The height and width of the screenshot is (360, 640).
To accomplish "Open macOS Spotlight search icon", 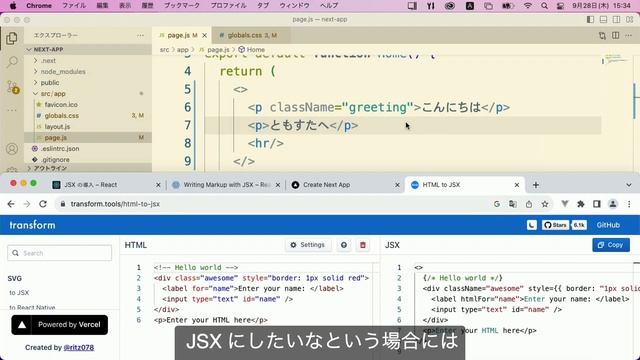I will [544, 6].
